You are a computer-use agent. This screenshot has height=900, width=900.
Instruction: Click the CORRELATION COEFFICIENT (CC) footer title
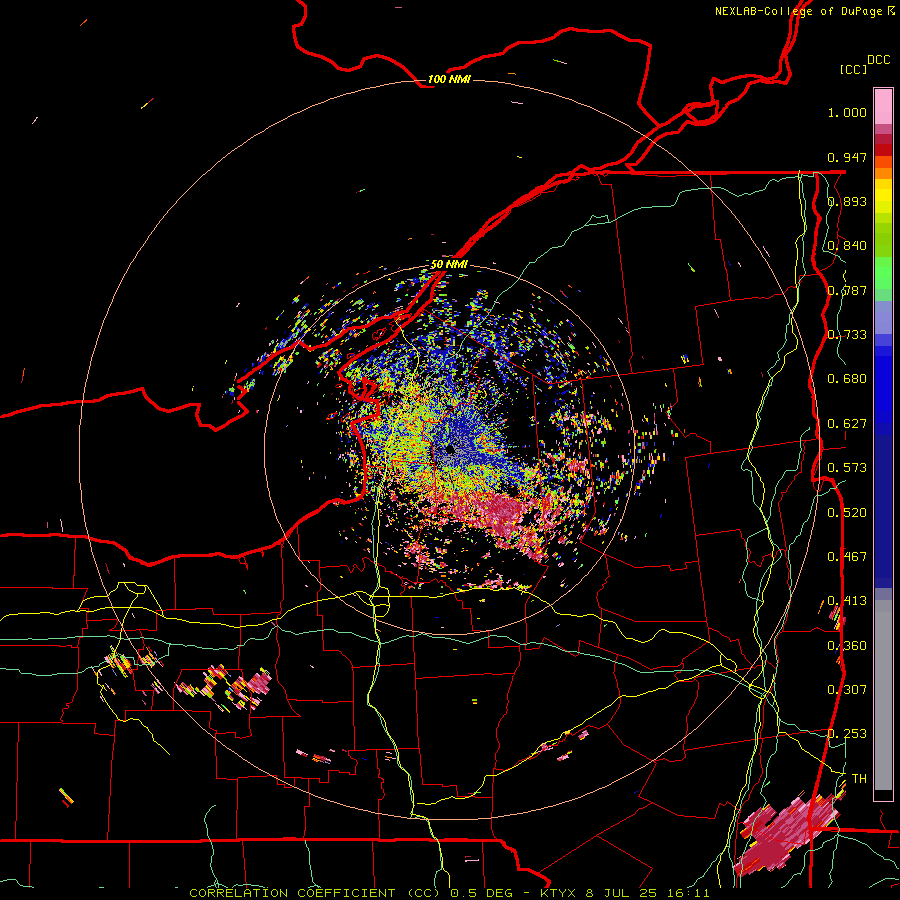317,893
